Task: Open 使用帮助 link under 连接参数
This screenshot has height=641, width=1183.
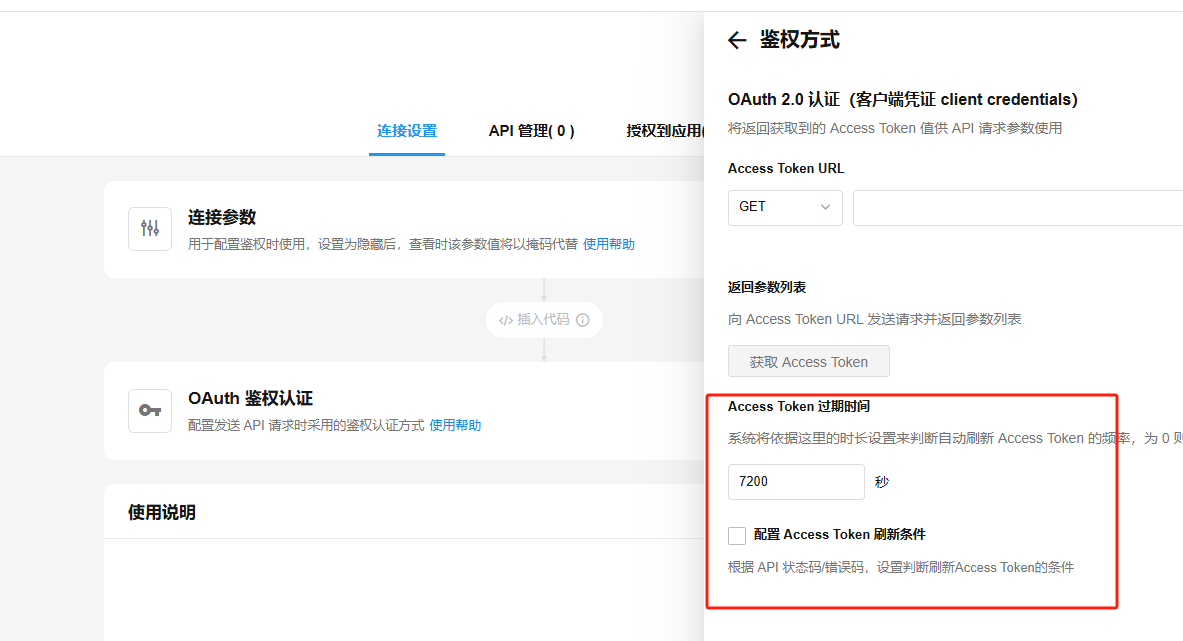Action: coord(608,244)
